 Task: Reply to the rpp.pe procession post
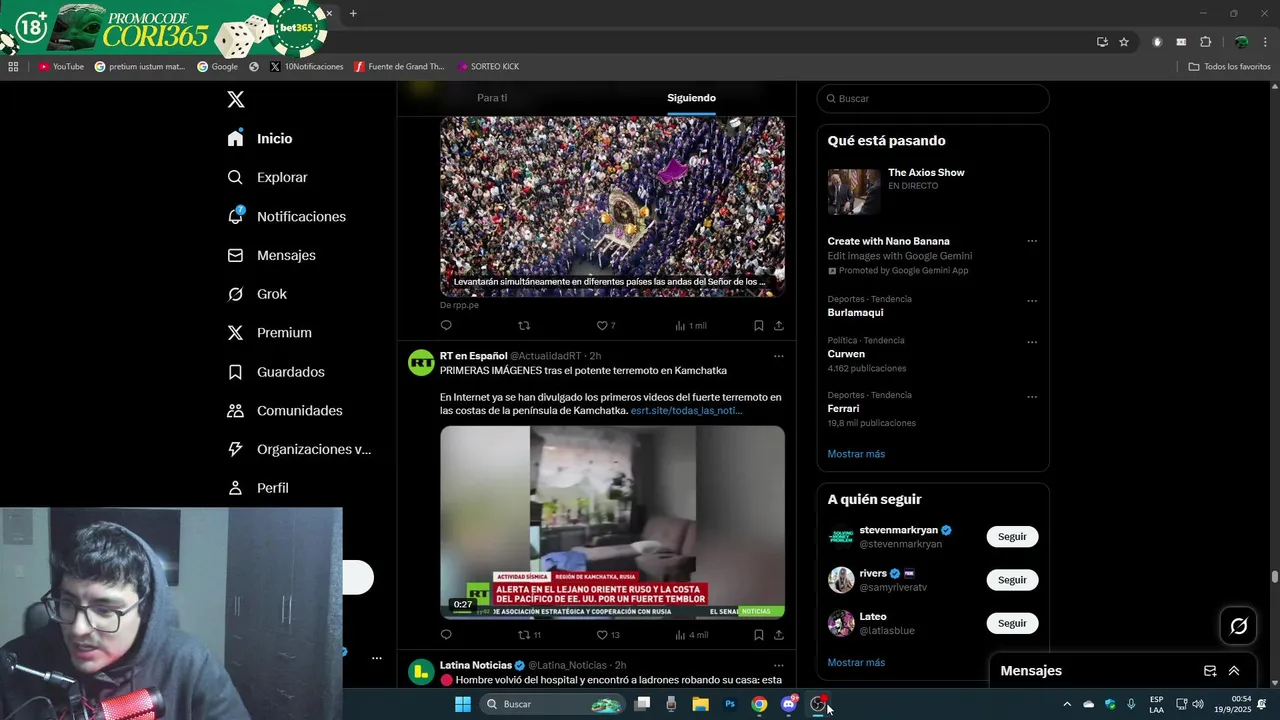pyautogui.click(x=446, y=325)
